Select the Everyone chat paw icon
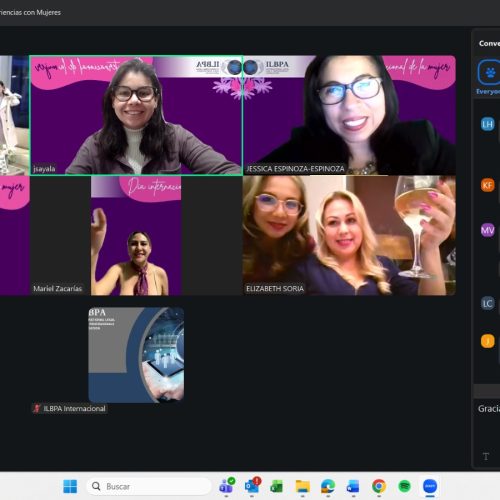The image size is (500, 500). point(489,72)
